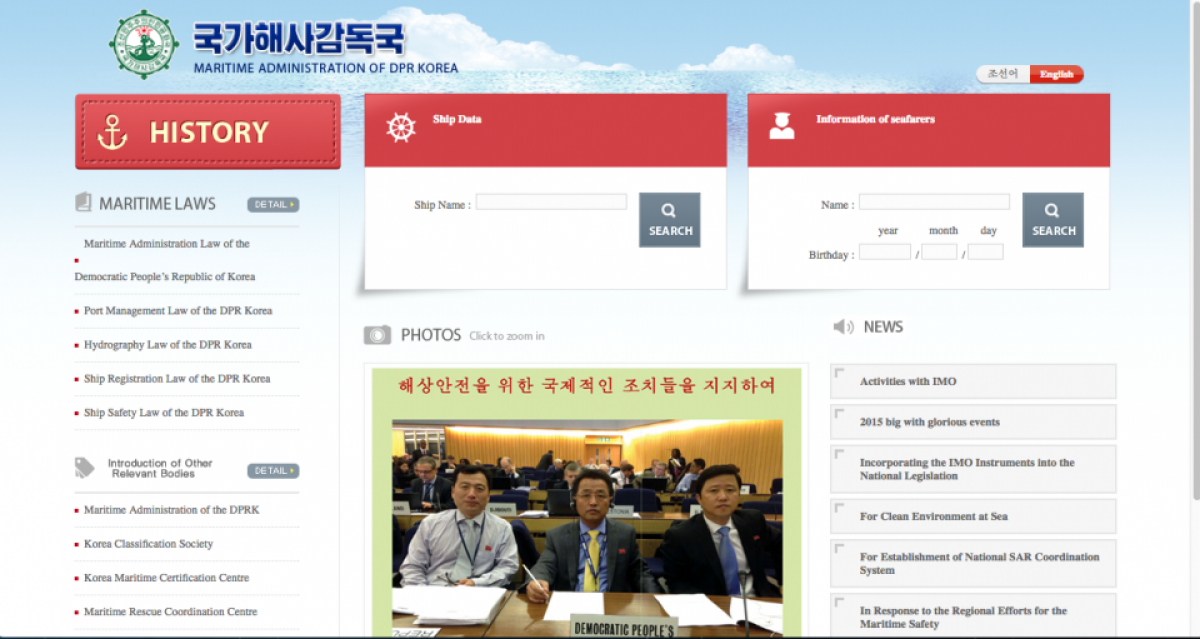Click the ship's wheel icon in Ship Data panel
1200x639 pixels.
(400, 127)
